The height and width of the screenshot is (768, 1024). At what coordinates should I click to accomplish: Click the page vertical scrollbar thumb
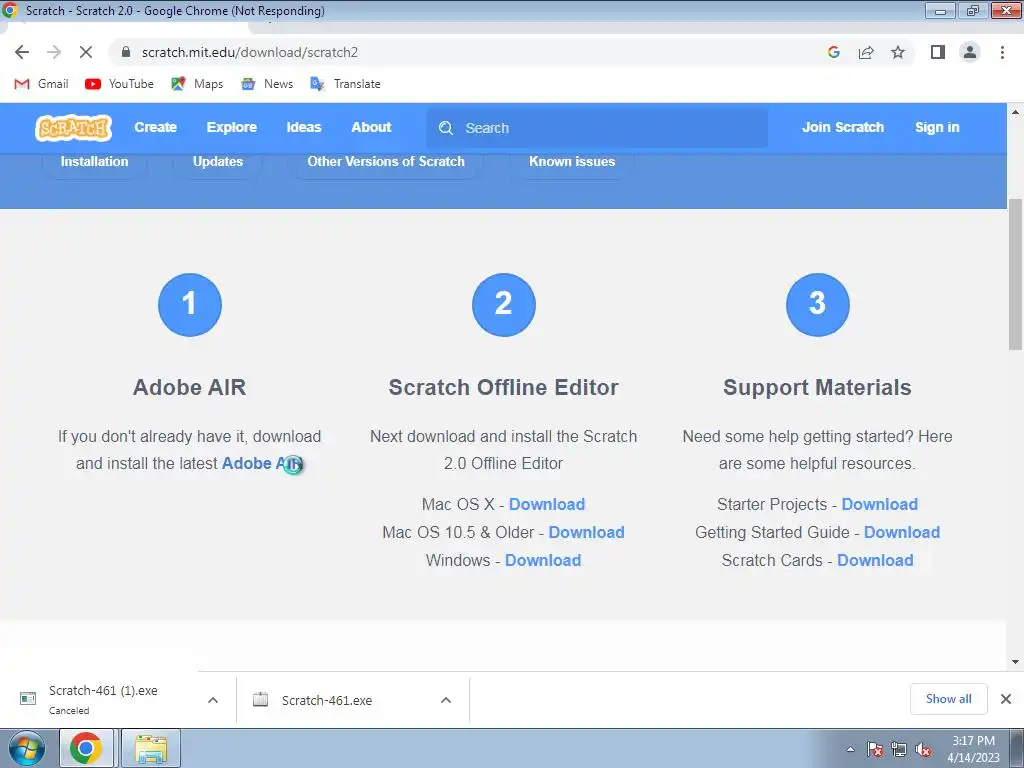tap(1015, 274)
